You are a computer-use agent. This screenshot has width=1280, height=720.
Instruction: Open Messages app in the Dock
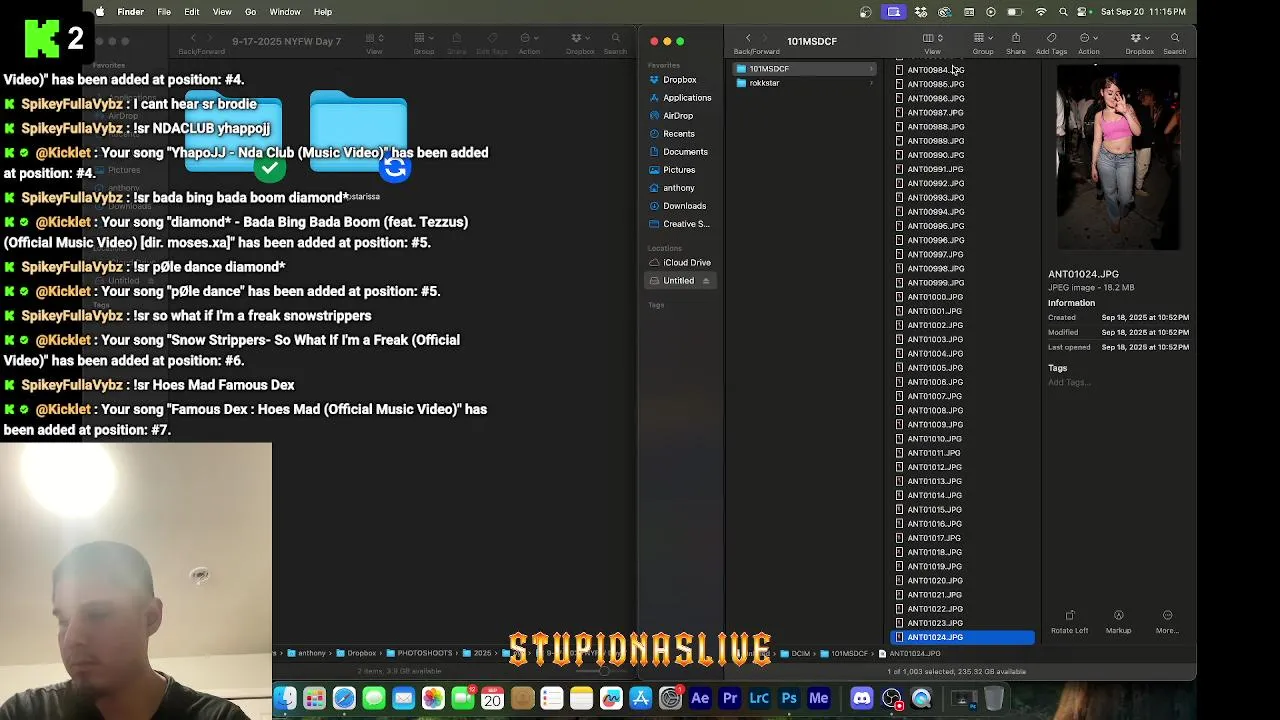pos(374,698)
